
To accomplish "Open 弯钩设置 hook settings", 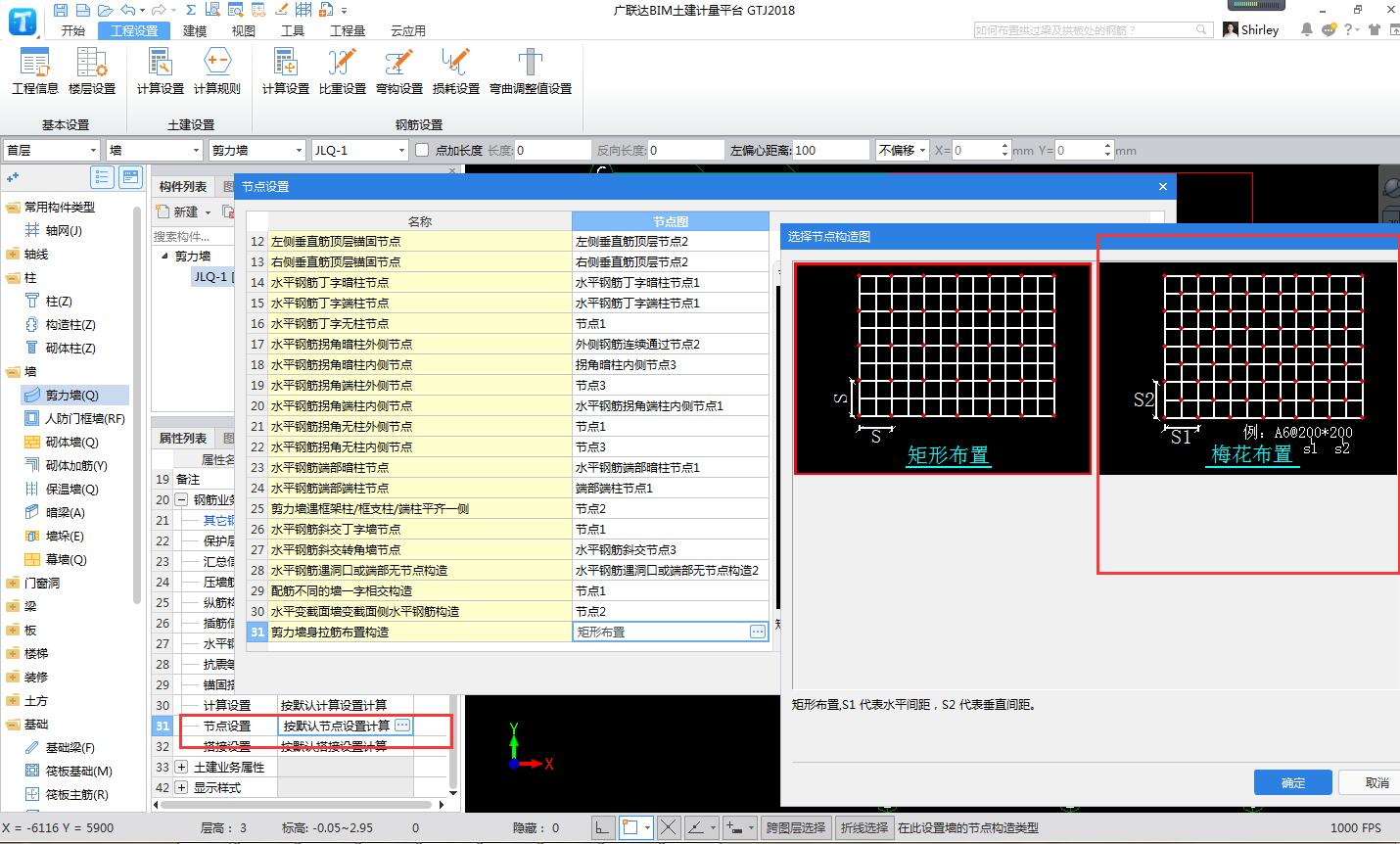I will 398,70.
